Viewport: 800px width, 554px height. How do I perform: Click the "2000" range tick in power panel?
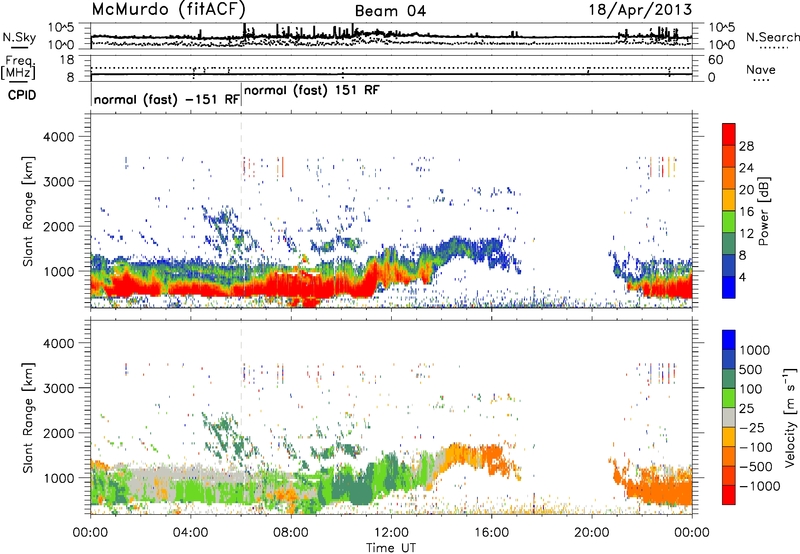[58, 226]
